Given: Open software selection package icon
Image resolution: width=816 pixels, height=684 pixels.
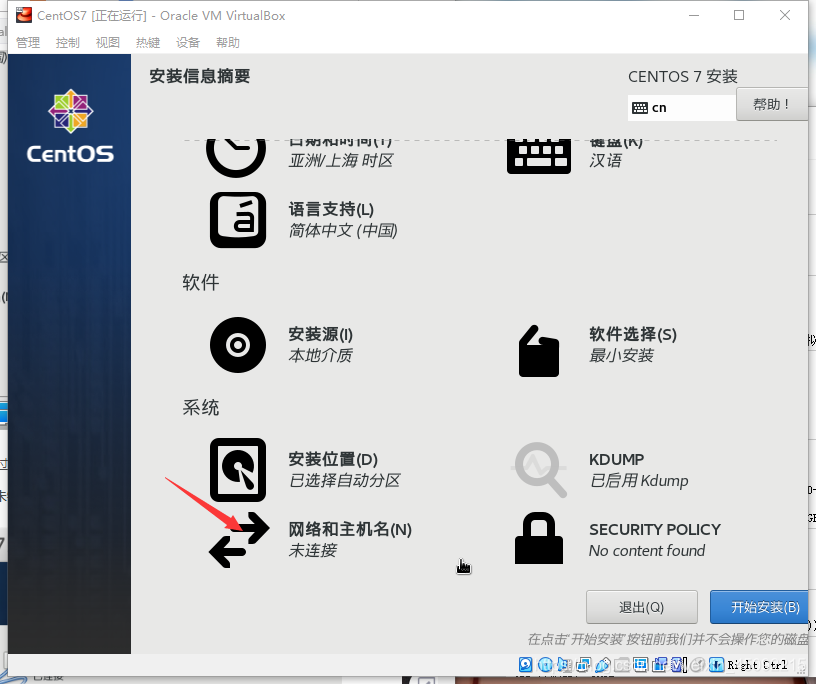Looking at the screenshot, I should [x=539, y=350].
